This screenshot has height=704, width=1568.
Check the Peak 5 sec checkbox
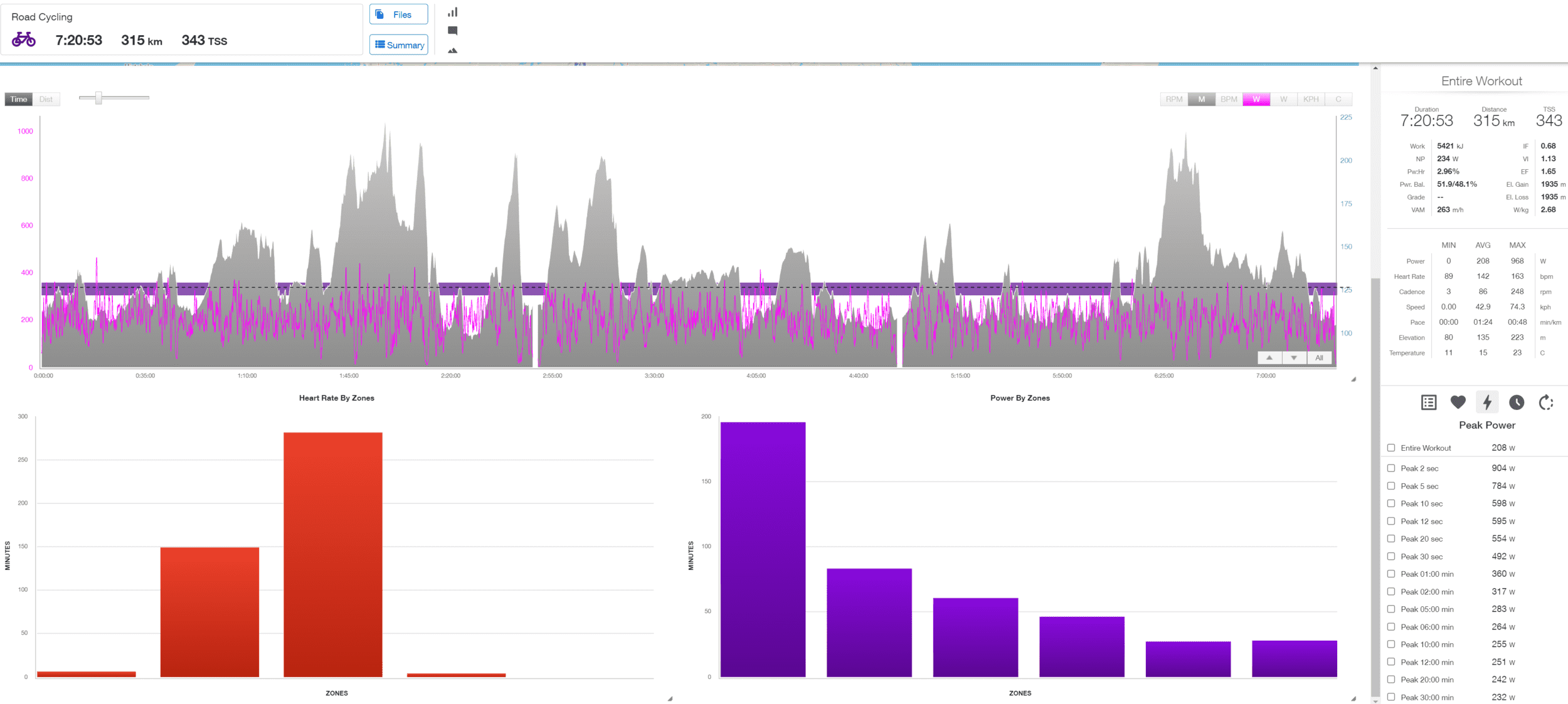1391,486
